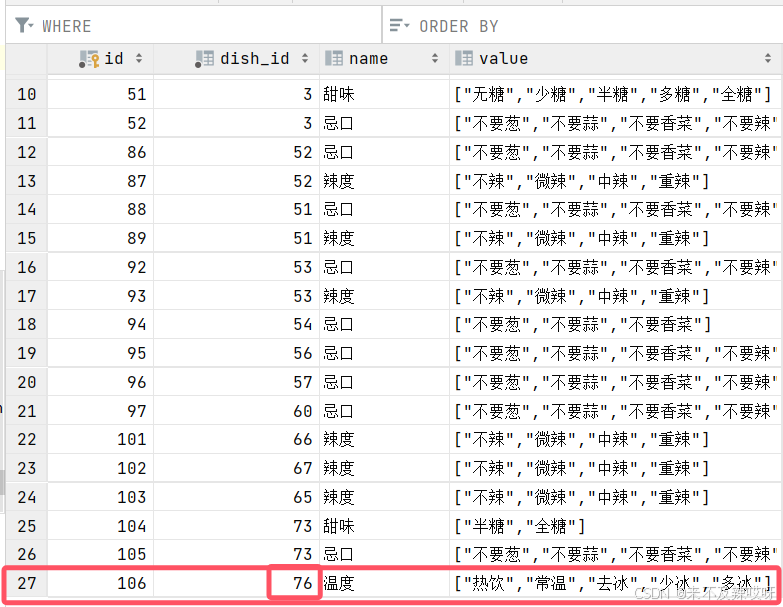
Task: Click value cell with 热饮 temperature options
Action: 616,583
